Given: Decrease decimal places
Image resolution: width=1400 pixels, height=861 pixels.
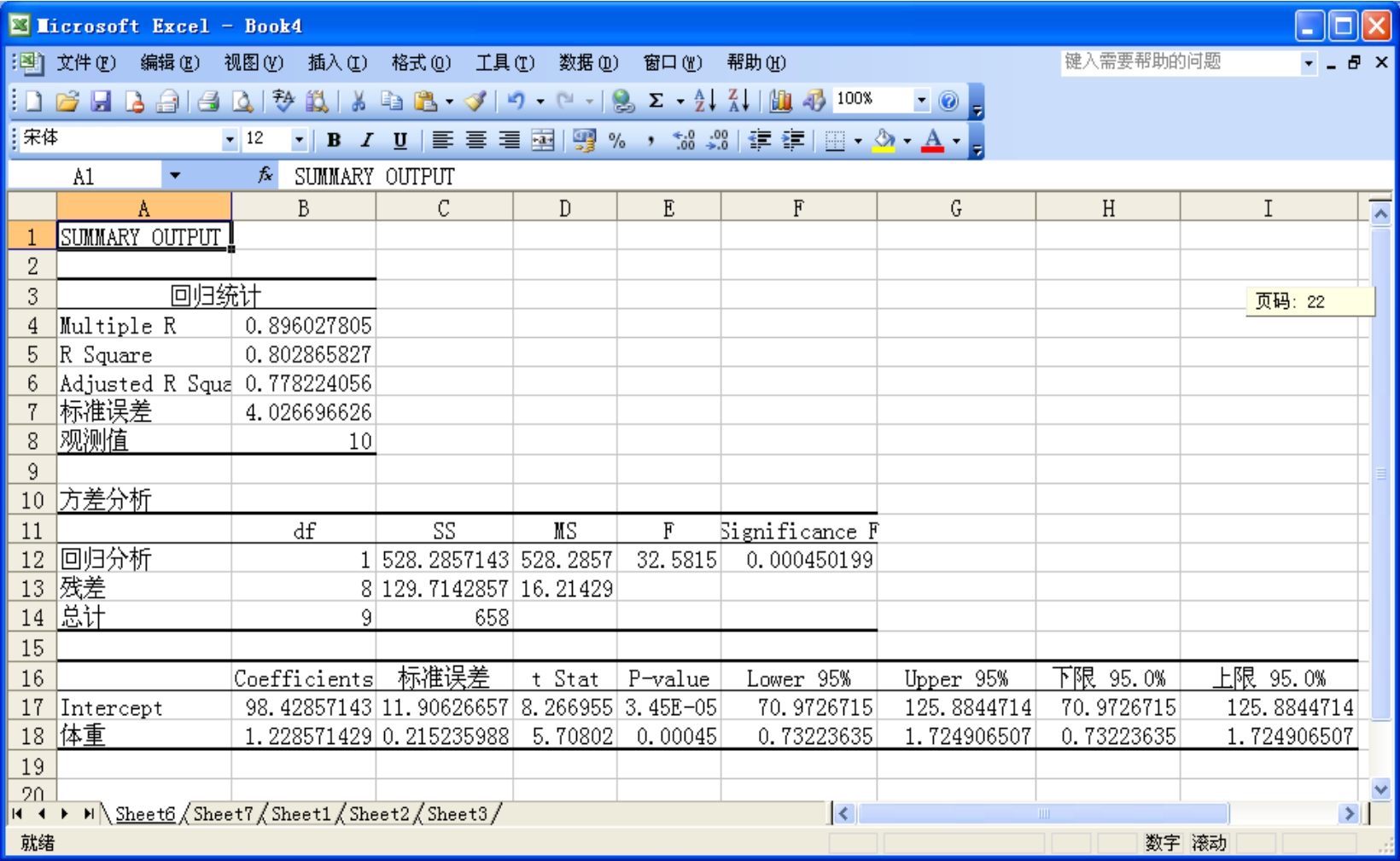Looking at the screenshot, I should click(x=719, y=140).
